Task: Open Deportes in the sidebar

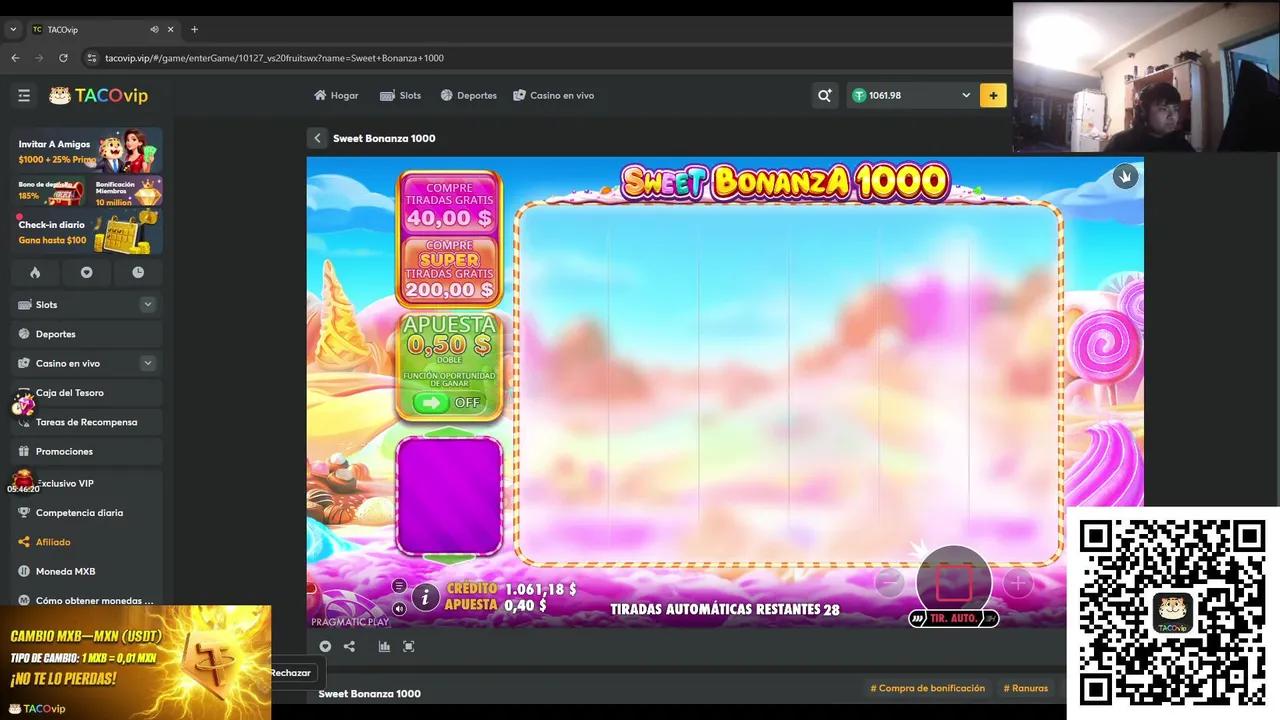Action: pyautogui.click(x=87, y=334)
